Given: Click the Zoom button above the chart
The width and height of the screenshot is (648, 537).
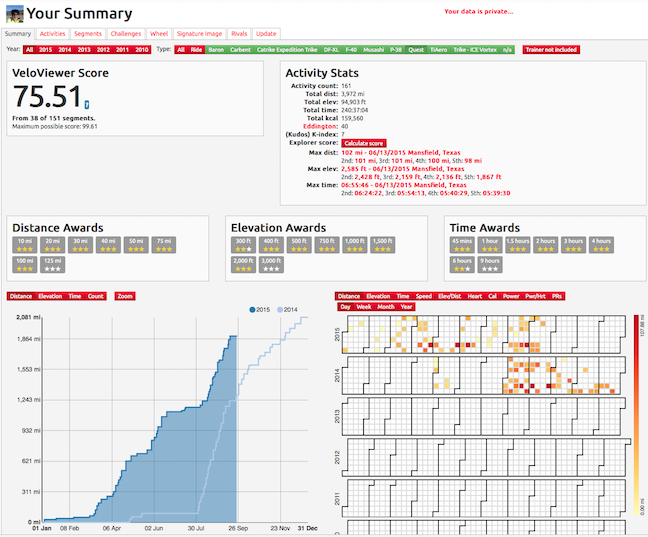Looking at the screenshot, I should [x=125, y=296].
